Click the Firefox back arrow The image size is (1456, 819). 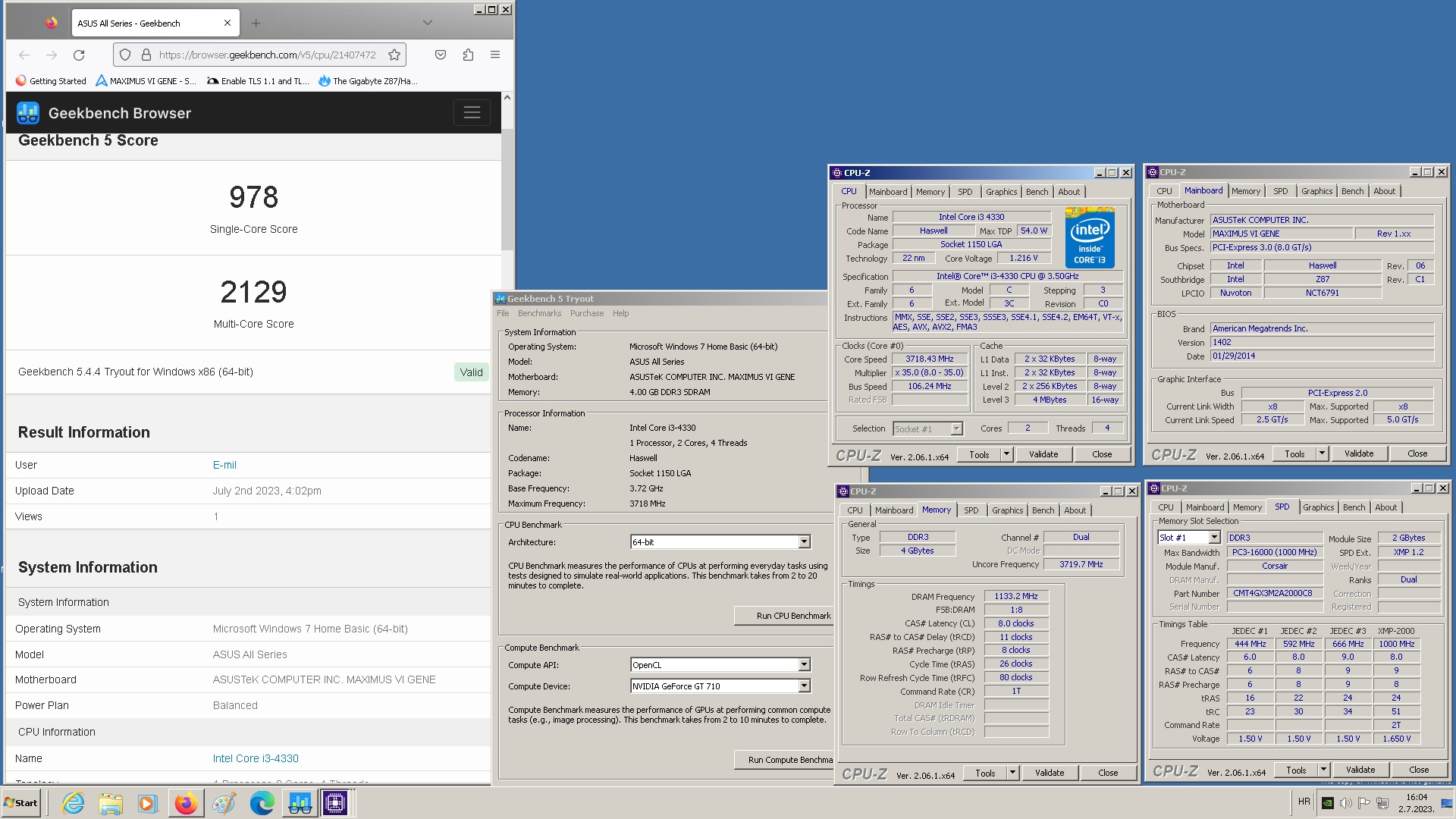click(24, 55)
